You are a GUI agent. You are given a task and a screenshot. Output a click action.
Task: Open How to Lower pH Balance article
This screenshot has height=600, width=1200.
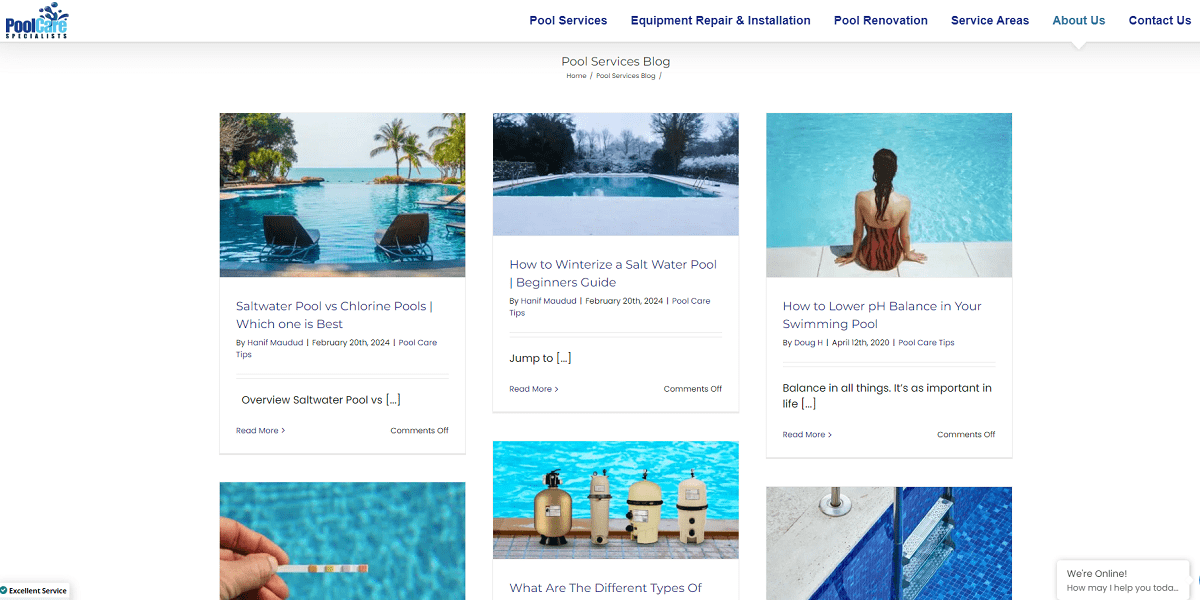pyautogui.click(x=882, y=315)
